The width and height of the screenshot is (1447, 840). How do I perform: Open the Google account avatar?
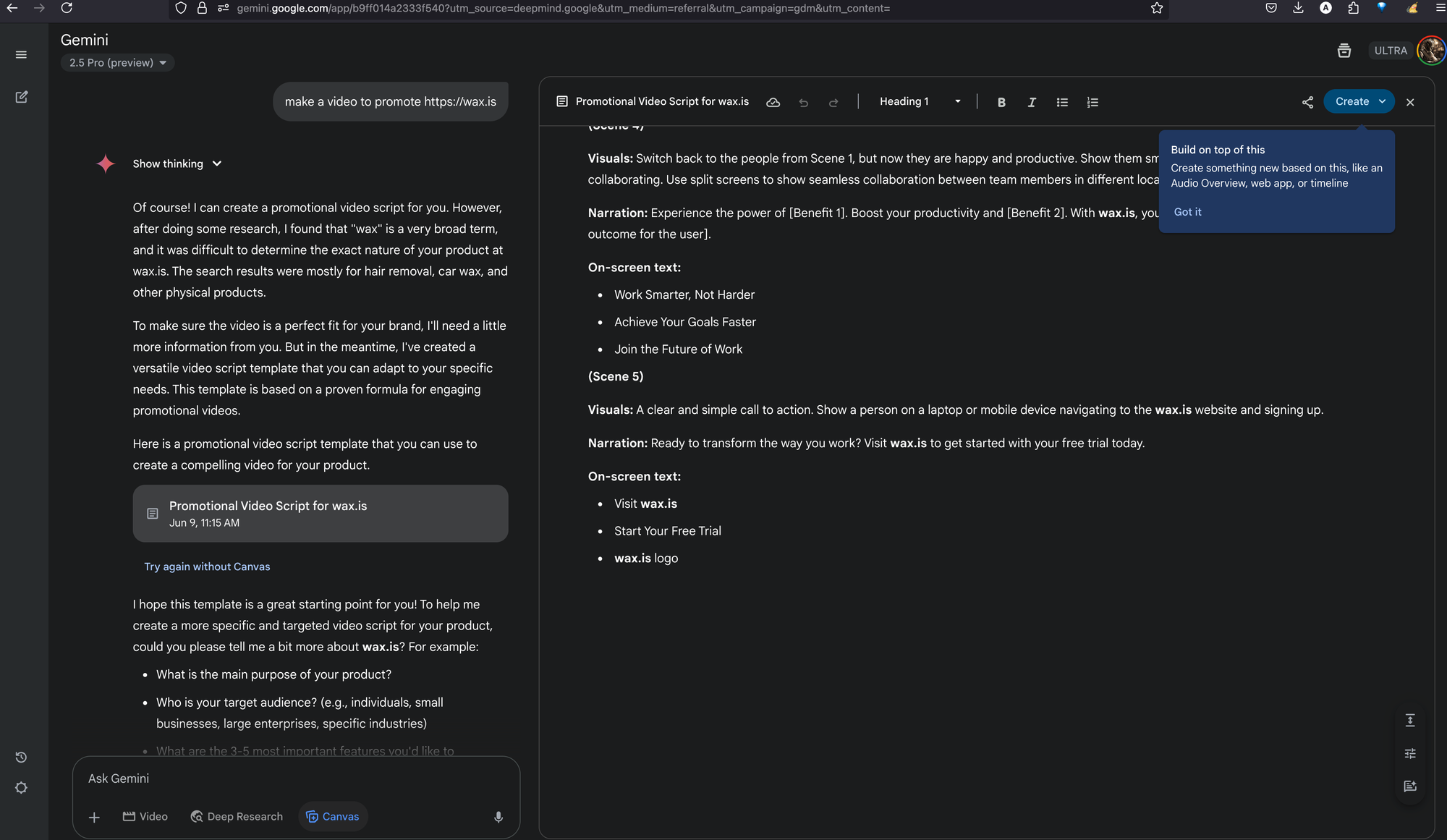1431,51
